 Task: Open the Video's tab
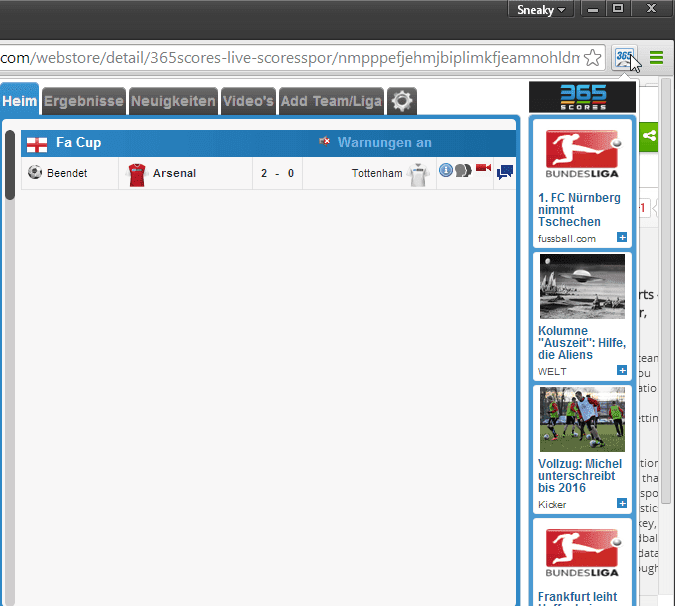248,101
